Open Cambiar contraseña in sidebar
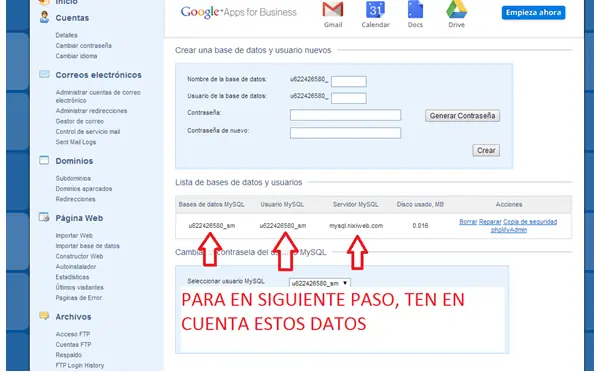Image resolution: width=594 pixels, height=373 pixels. pos(84,45)
